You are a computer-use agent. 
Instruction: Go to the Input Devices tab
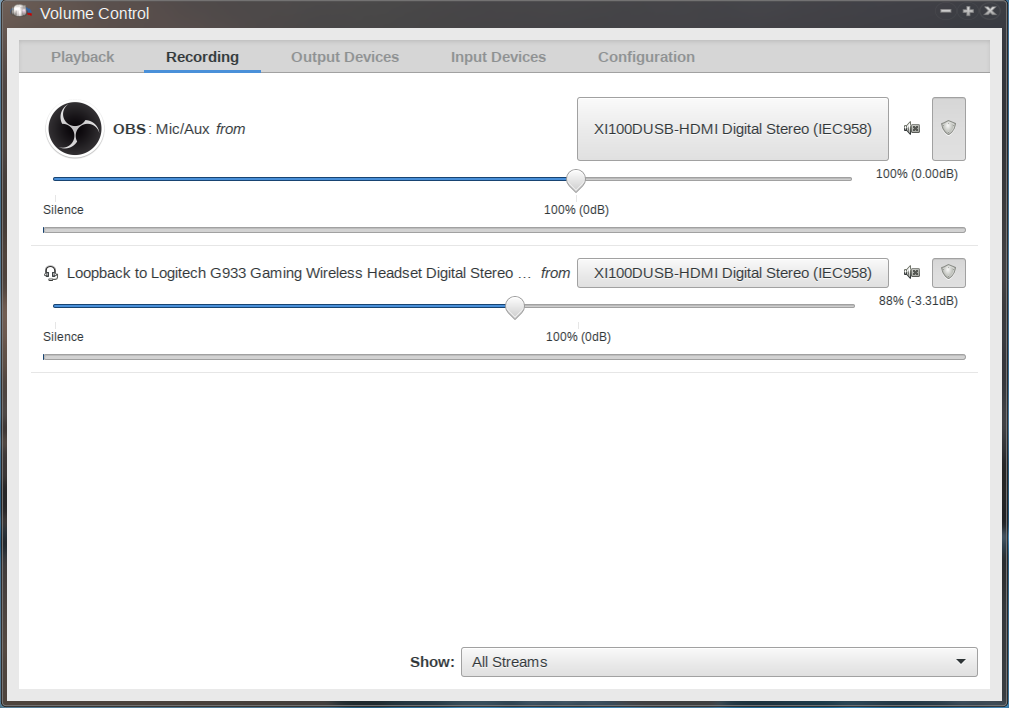coord(498,57)
